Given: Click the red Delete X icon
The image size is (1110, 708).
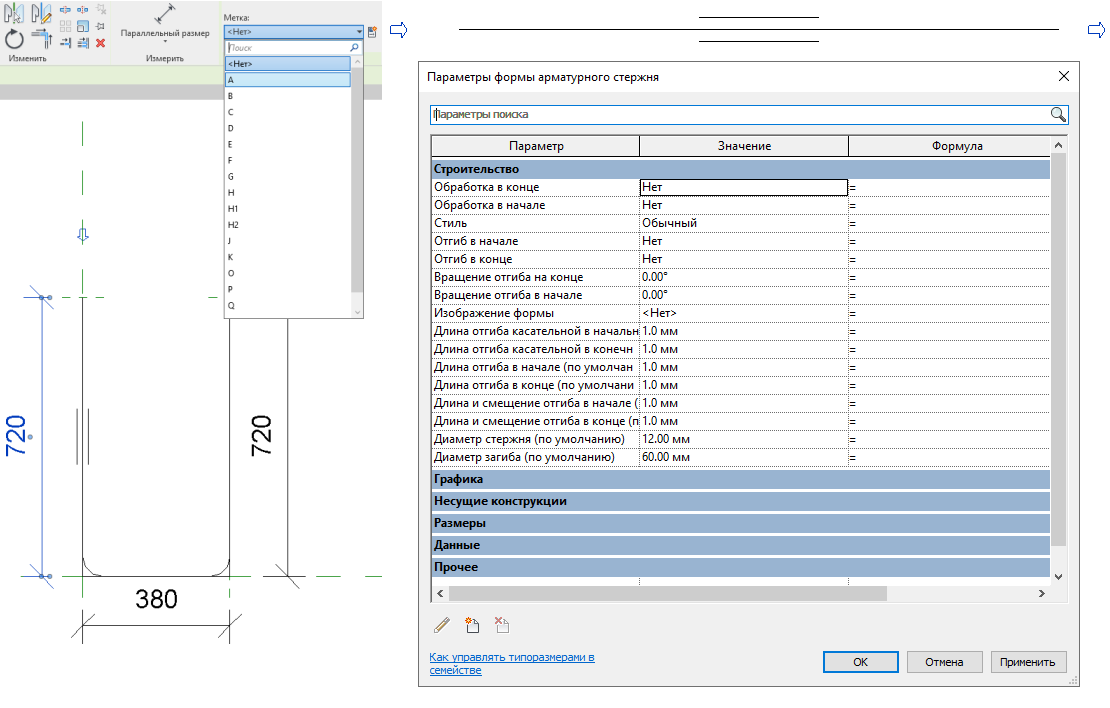Looking at the screenshot, I should point(101,43).
